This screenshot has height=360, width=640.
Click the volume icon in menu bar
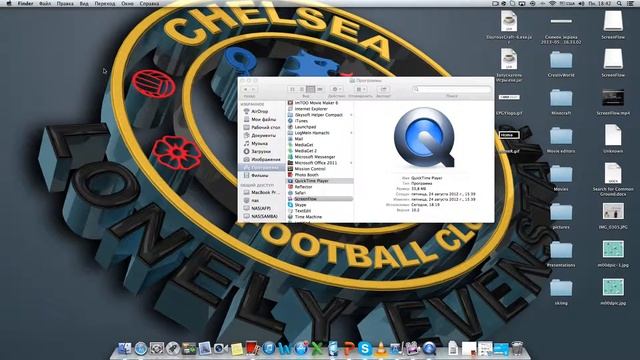582,3
